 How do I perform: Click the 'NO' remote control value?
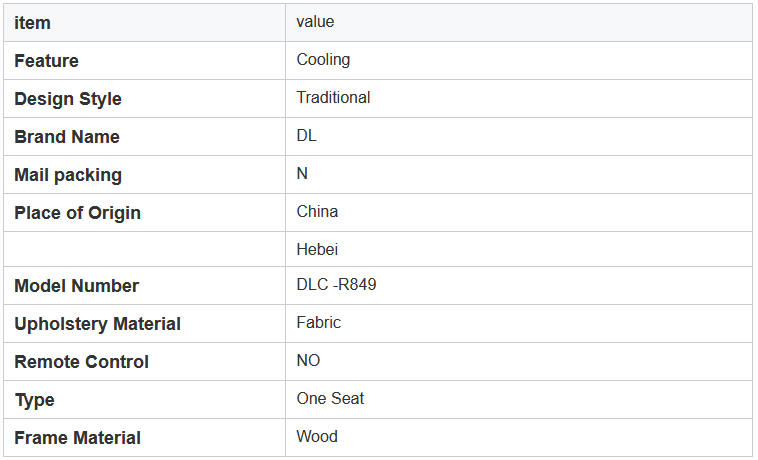tap(308, 360)
